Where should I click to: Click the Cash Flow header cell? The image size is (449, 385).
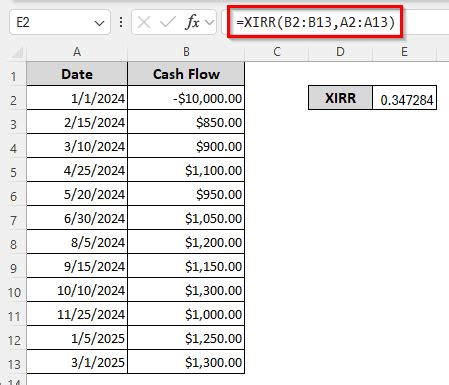pyautogui.click(x=186, y=74)
